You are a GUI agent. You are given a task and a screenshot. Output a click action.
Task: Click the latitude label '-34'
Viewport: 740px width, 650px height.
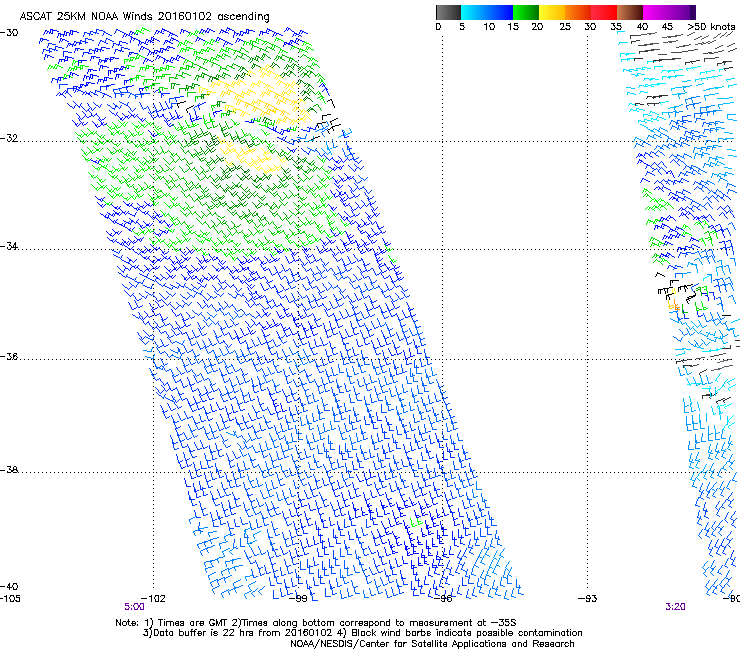(x=9, y=246)
